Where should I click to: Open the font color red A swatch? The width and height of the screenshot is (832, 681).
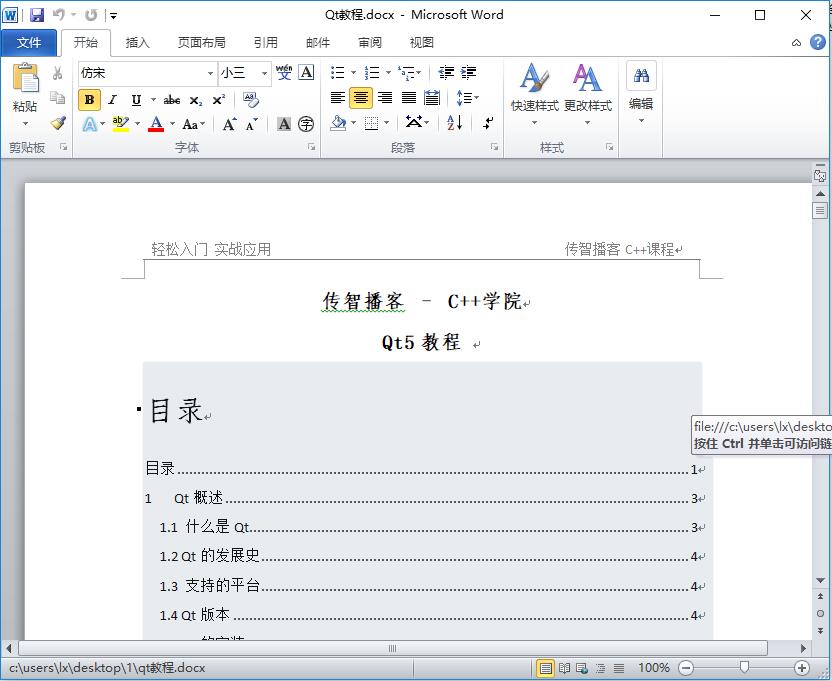[156, 124]
